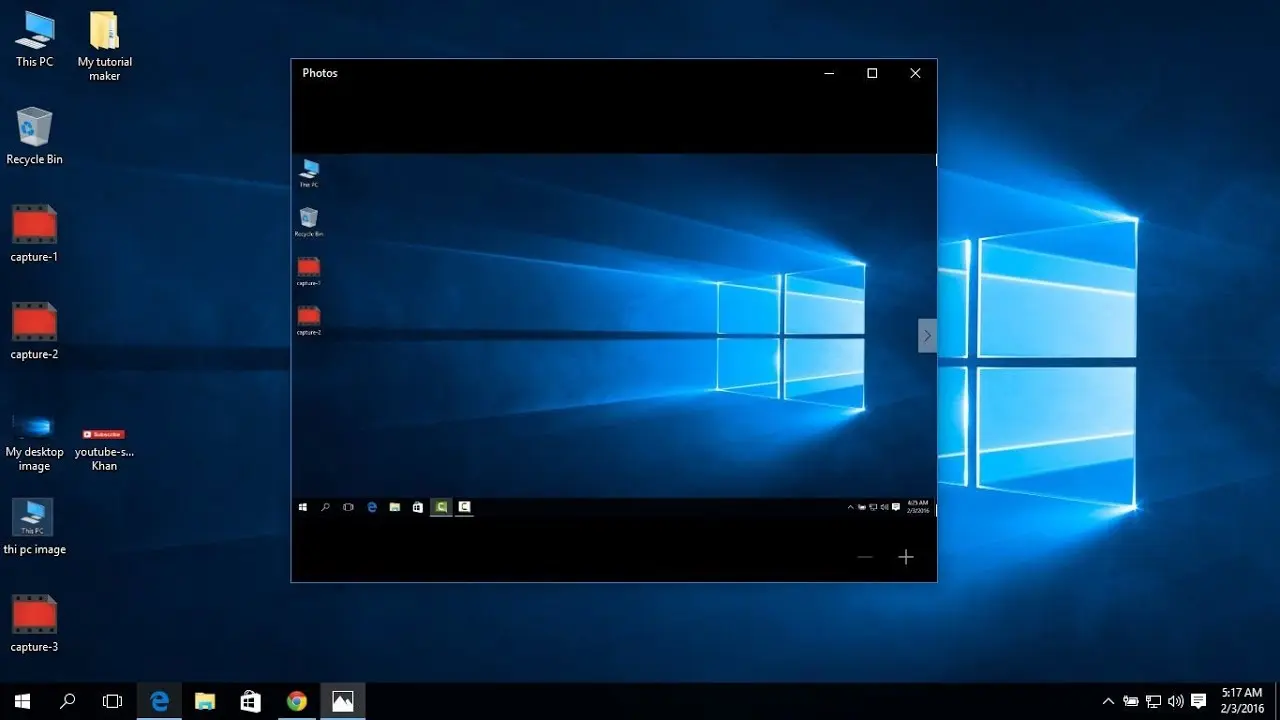
Task: Click the Photos title bar text
Action: tap(320, 73)
